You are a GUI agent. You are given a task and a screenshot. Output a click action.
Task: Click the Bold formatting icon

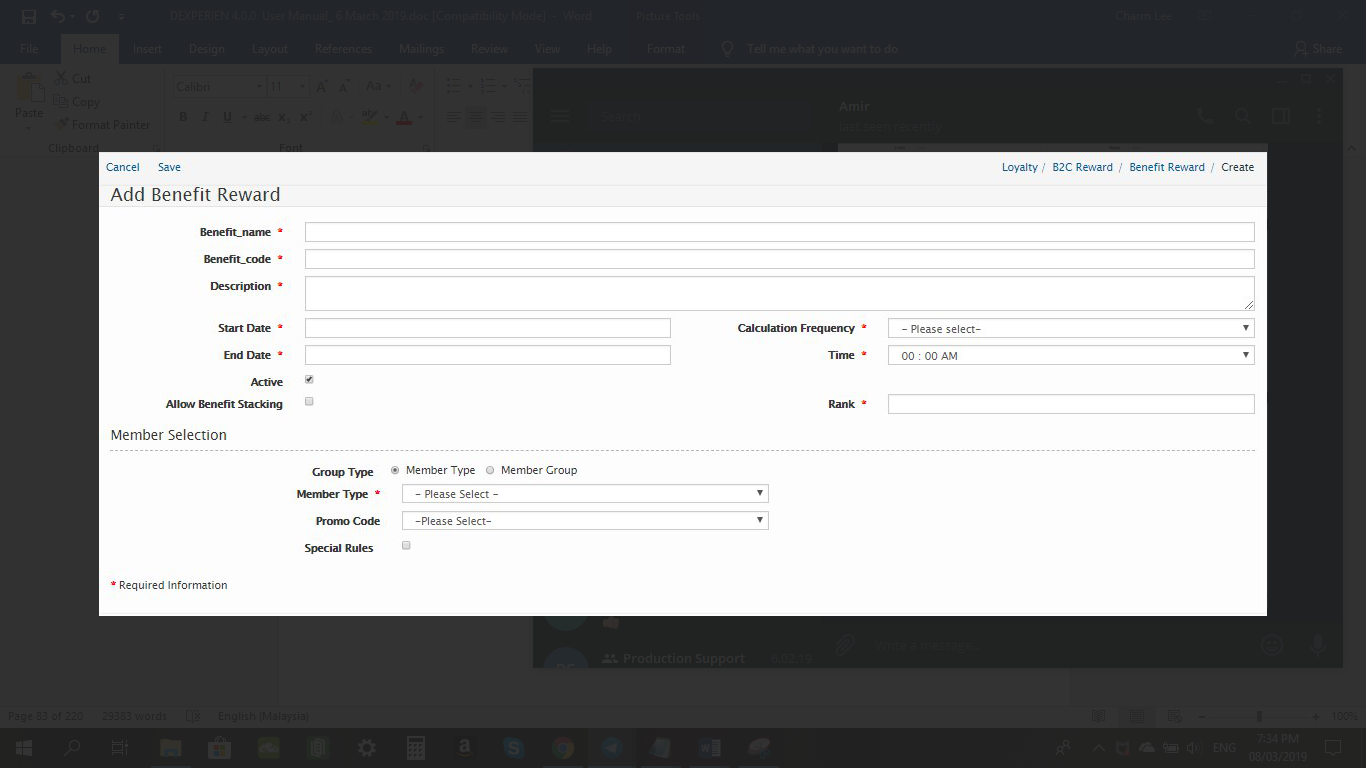[183, 117]
